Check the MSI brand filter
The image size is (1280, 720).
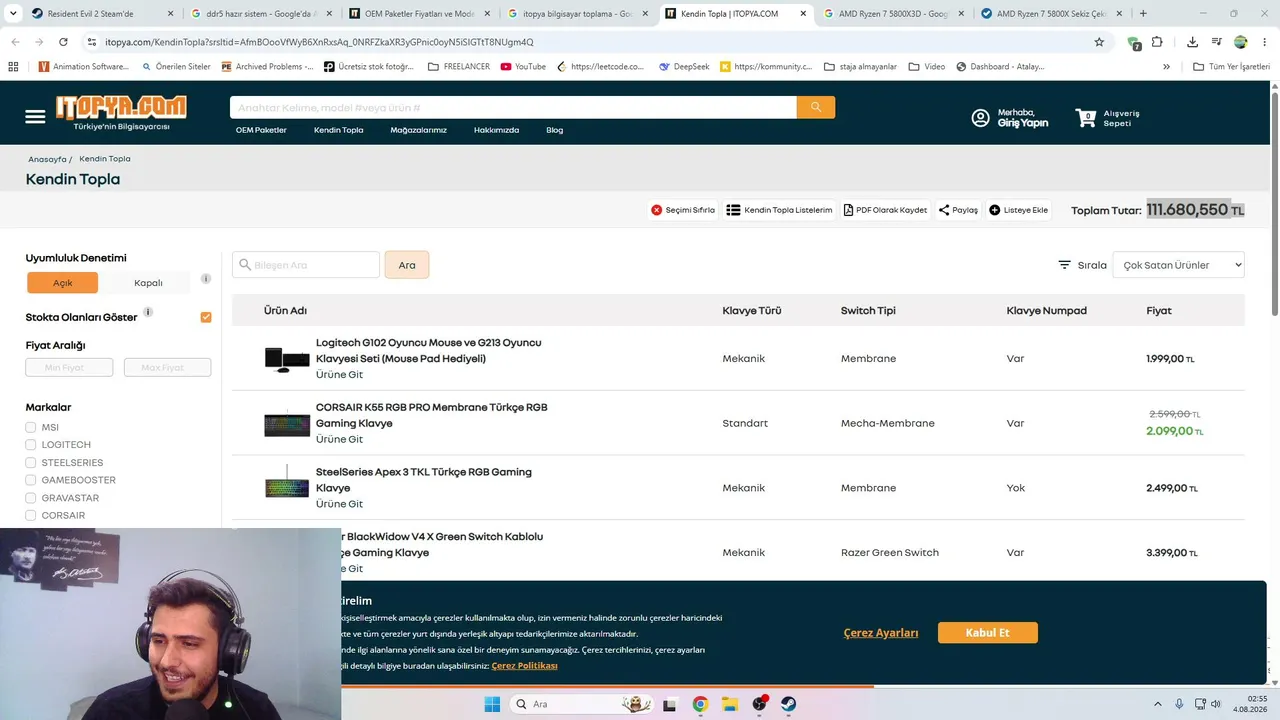[x=31, y=428]
